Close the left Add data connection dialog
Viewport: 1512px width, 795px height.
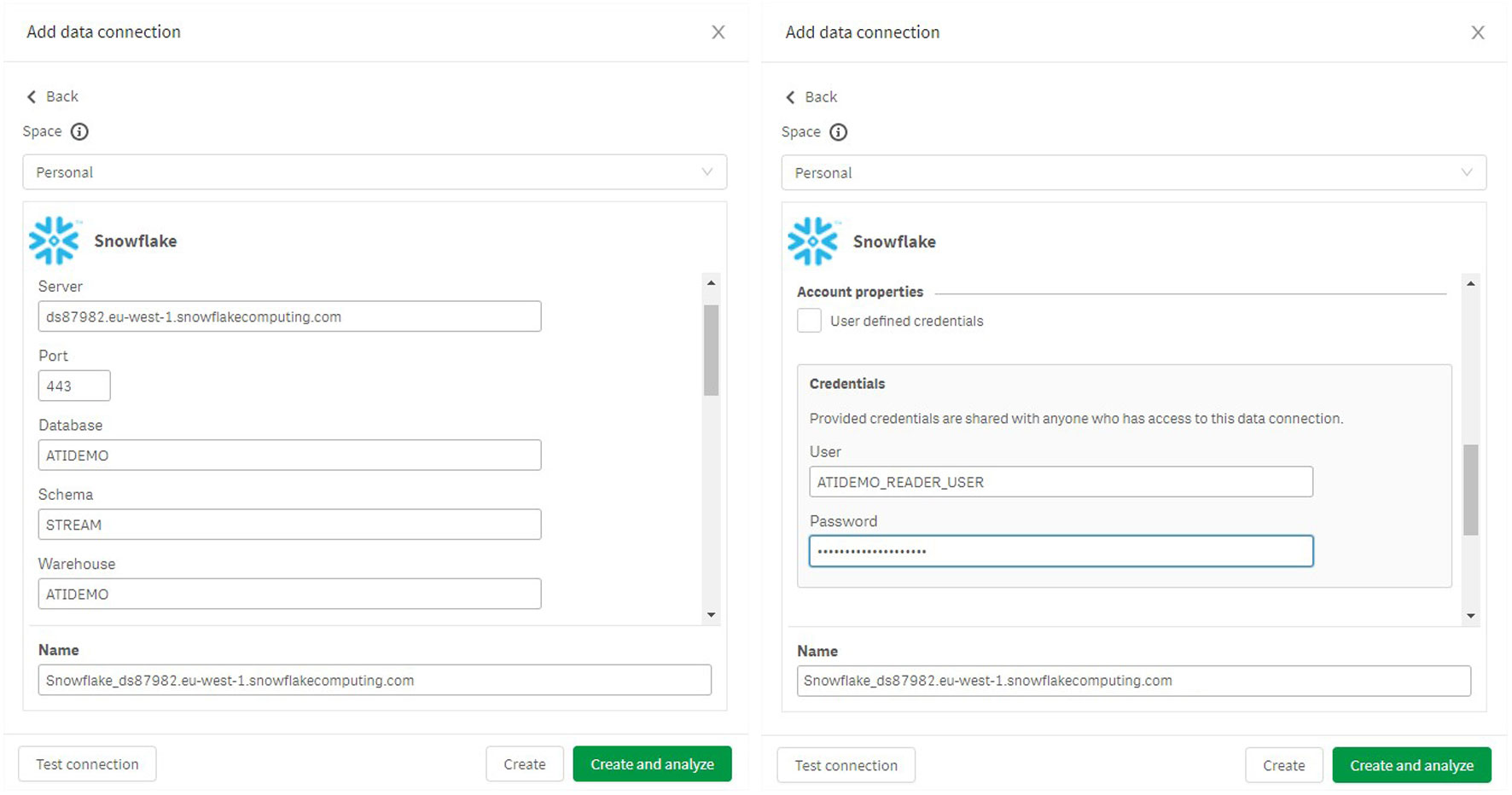718,32
